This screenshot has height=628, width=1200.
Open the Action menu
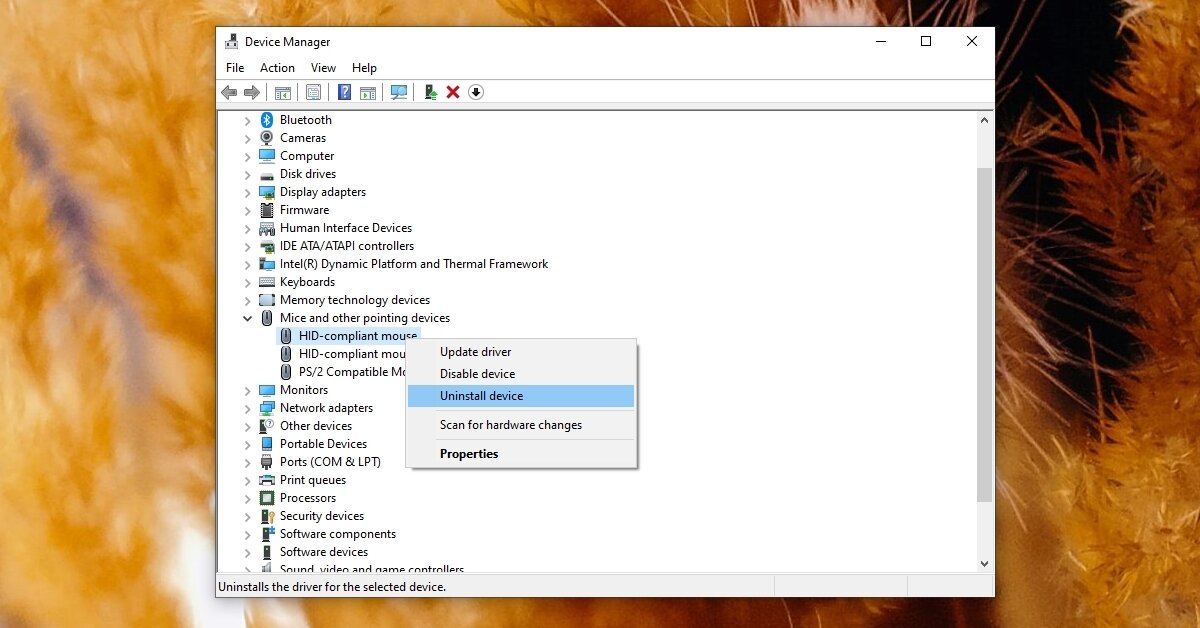point(277,67)
